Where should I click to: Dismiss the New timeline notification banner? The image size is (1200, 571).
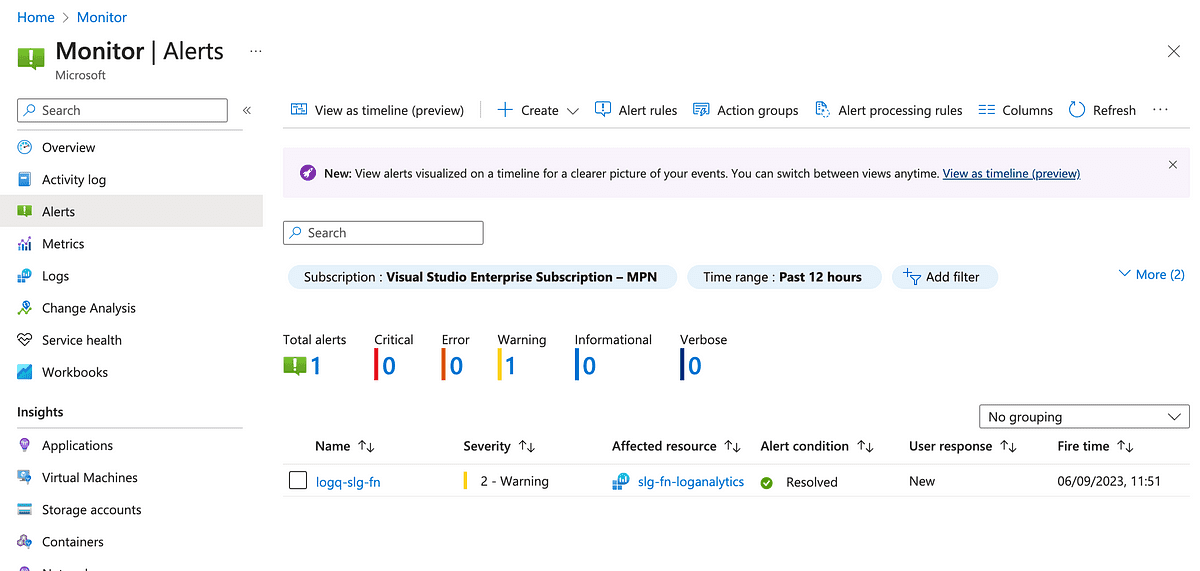[x=1173, y=164]
